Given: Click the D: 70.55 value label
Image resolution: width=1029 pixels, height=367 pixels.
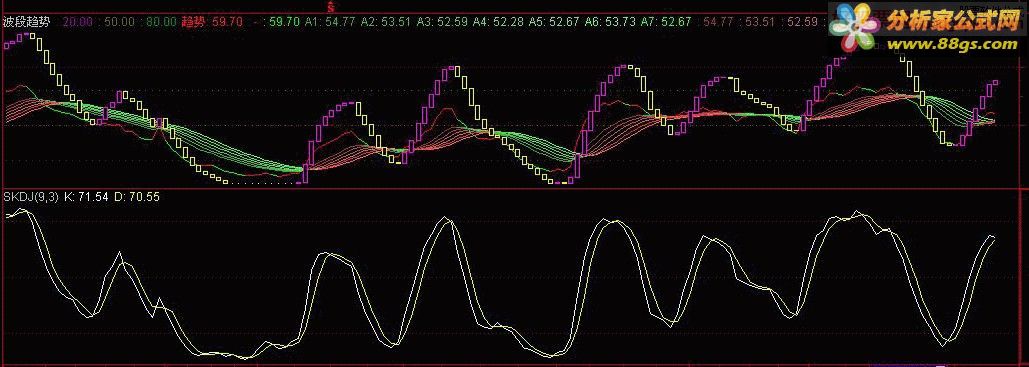Looking at the screenshot, I should point(136,196).
